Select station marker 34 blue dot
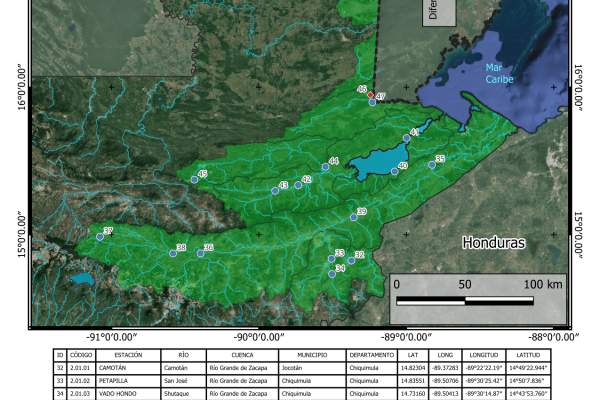 point(332,273)
